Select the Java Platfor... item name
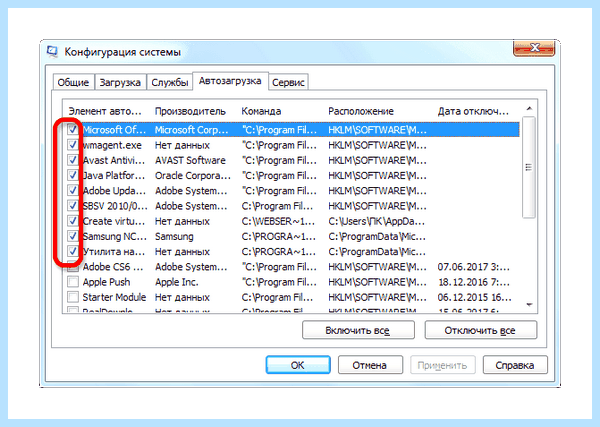 (114, 176)
